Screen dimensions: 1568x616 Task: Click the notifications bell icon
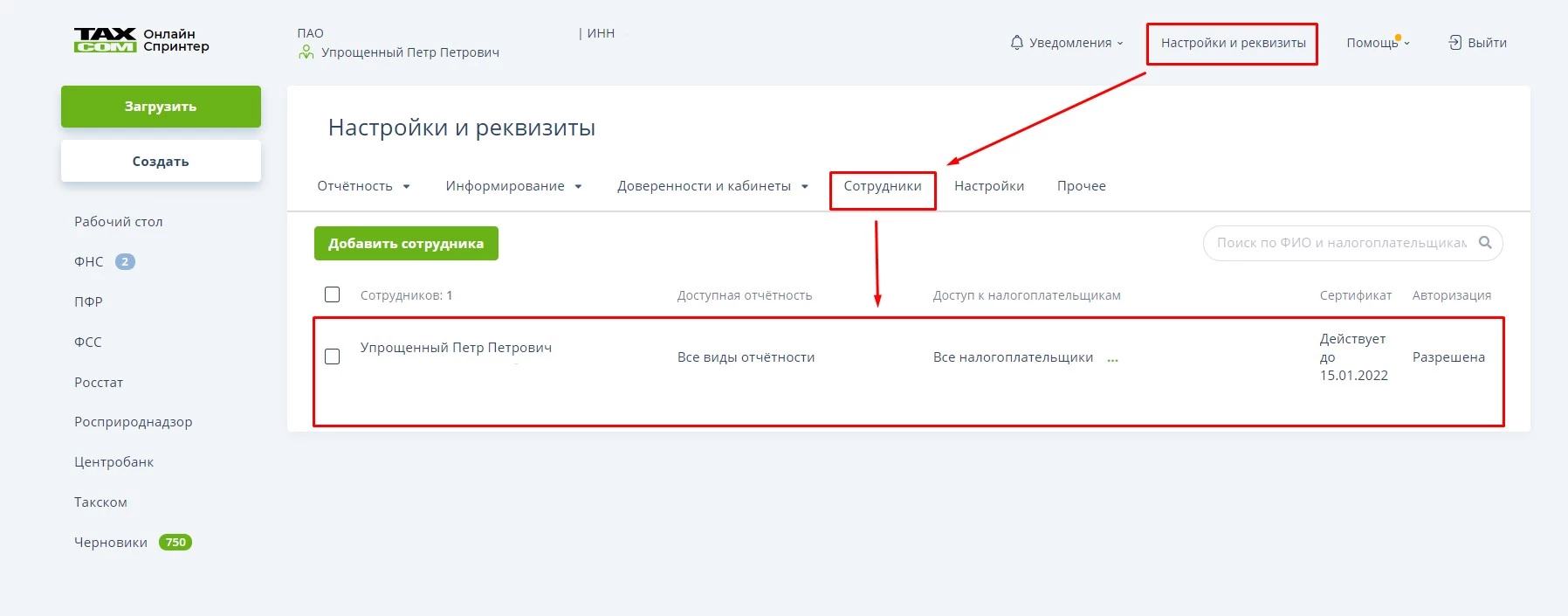pos(1016,43)
